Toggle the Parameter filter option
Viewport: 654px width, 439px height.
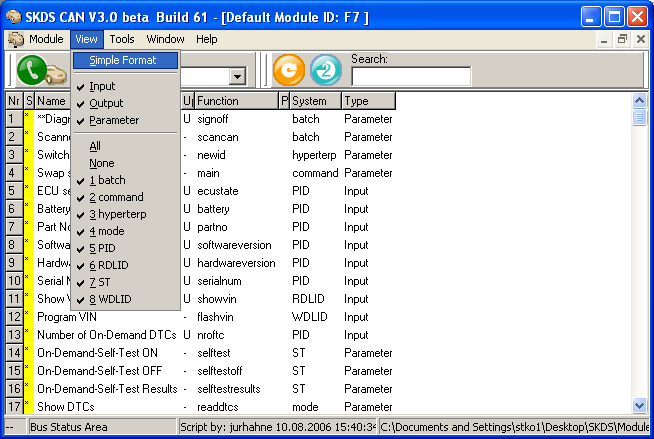pos(113,120)
